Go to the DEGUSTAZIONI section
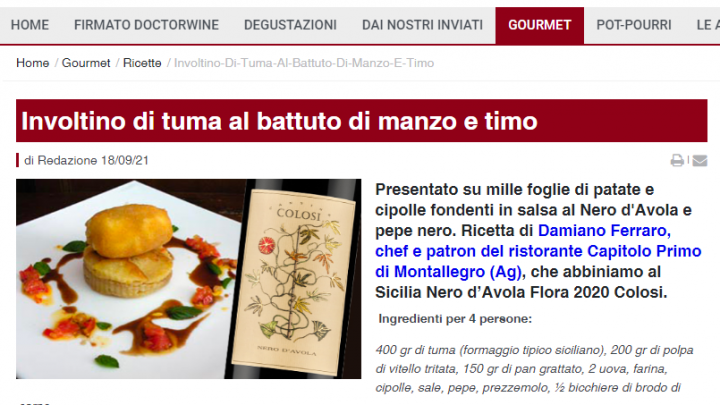Image resolution: width=720 pixels, height=405 pixels. [290, 25]
